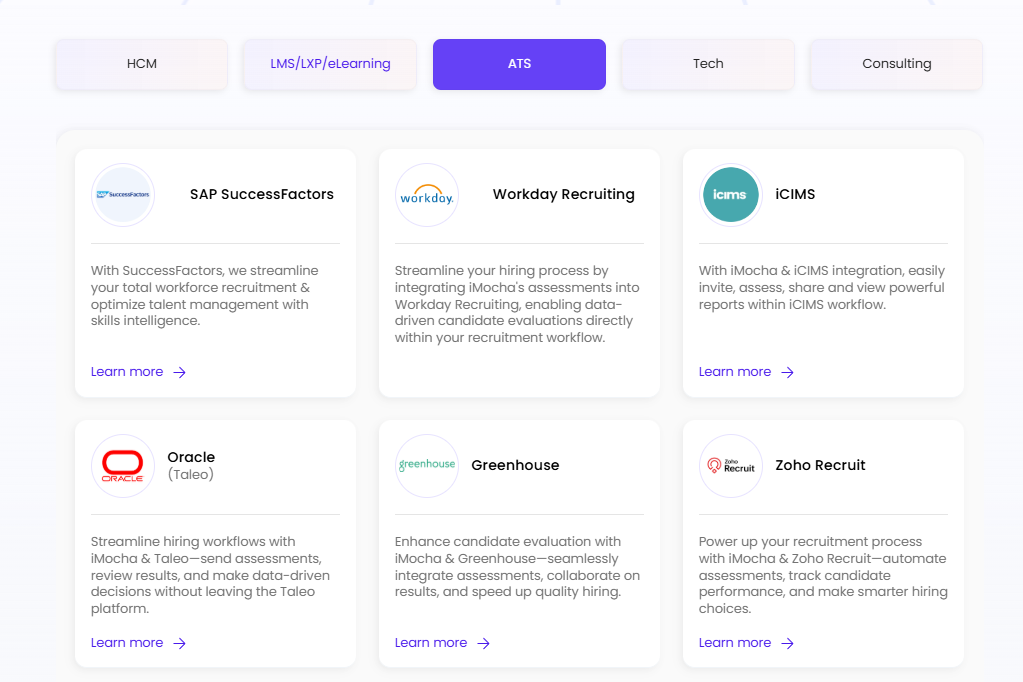The width and height of the screenshot is (1023, 682).
Task: Click the Oracle card title
Action: click(x=191, y=457)
